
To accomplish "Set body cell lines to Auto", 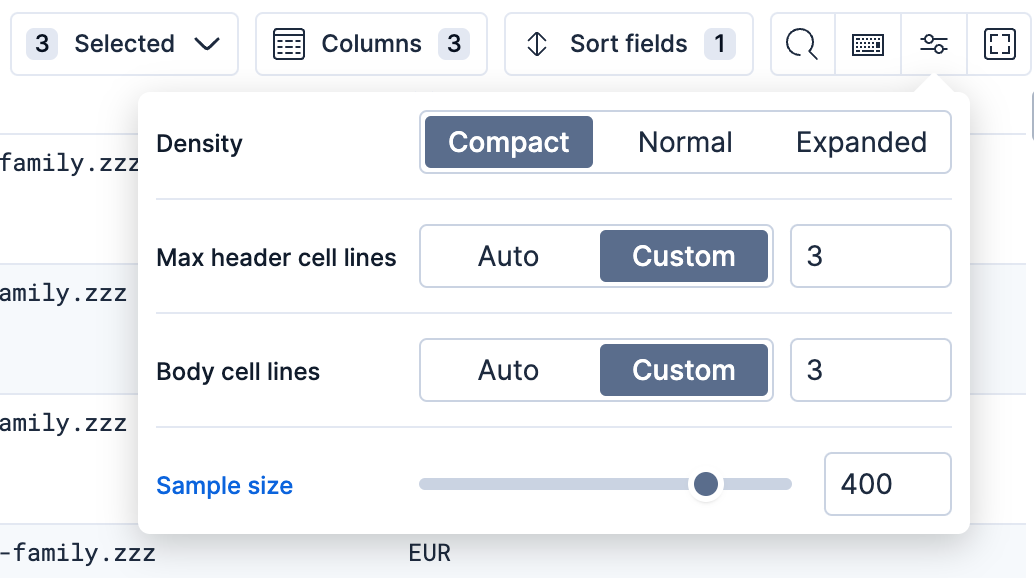I will coord(508,370).
